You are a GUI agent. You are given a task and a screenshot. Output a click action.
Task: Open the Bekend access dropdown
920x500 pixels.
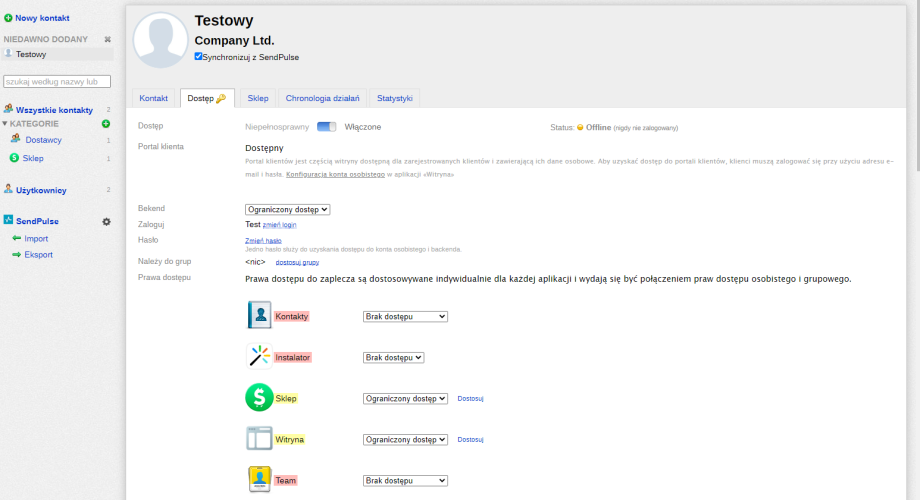pyautogui.click(x=287, y=209)
